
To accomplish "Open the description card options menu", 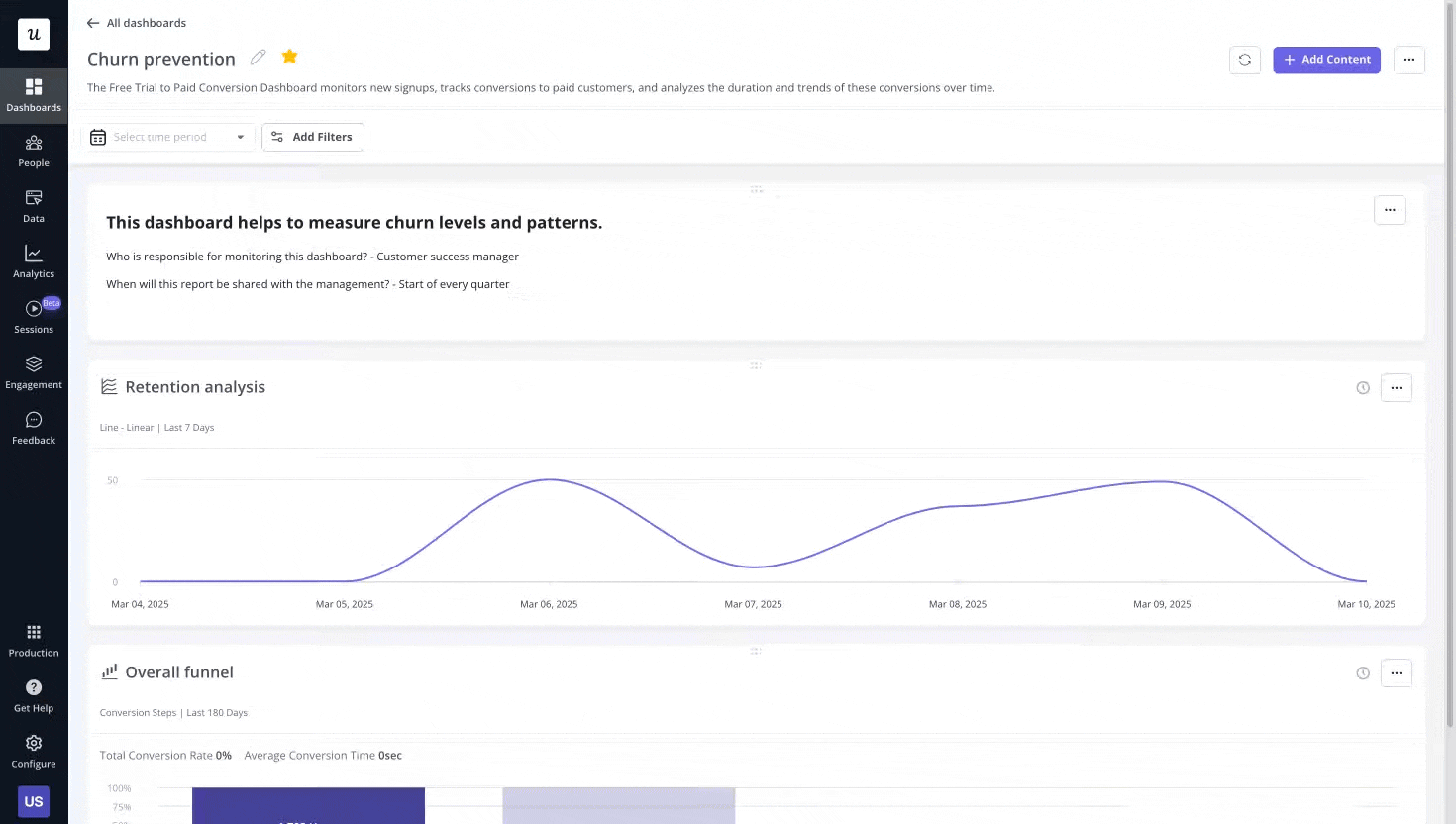I will (1390, 210).
